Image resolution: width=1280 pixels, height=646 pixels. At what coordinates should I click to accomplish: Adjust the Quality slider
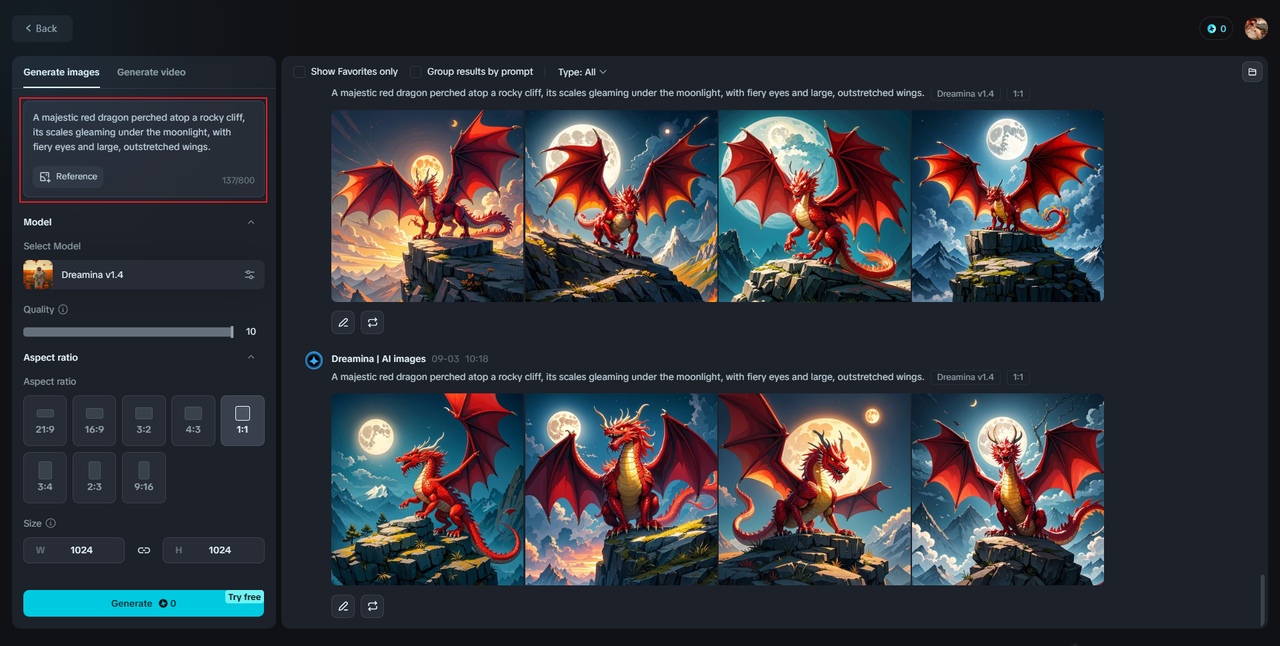[x=128, y=332]
